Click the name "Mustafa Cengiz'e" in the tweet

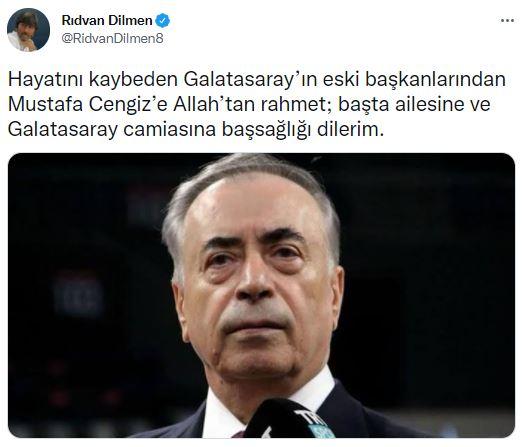pos(88,104)
